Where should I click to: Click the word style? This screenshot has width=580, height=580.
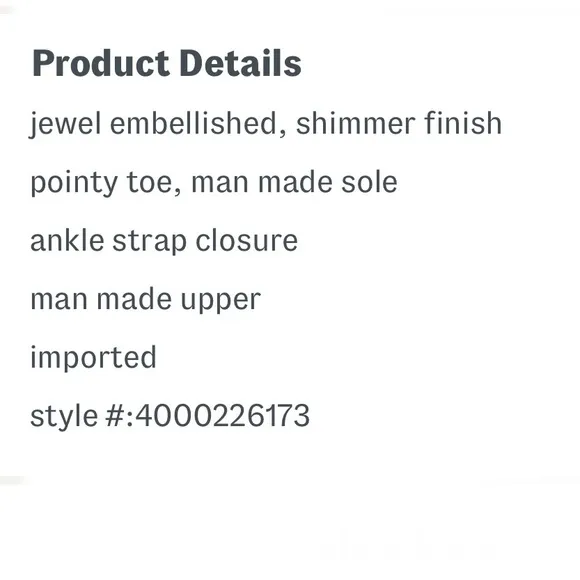point(64,417)
